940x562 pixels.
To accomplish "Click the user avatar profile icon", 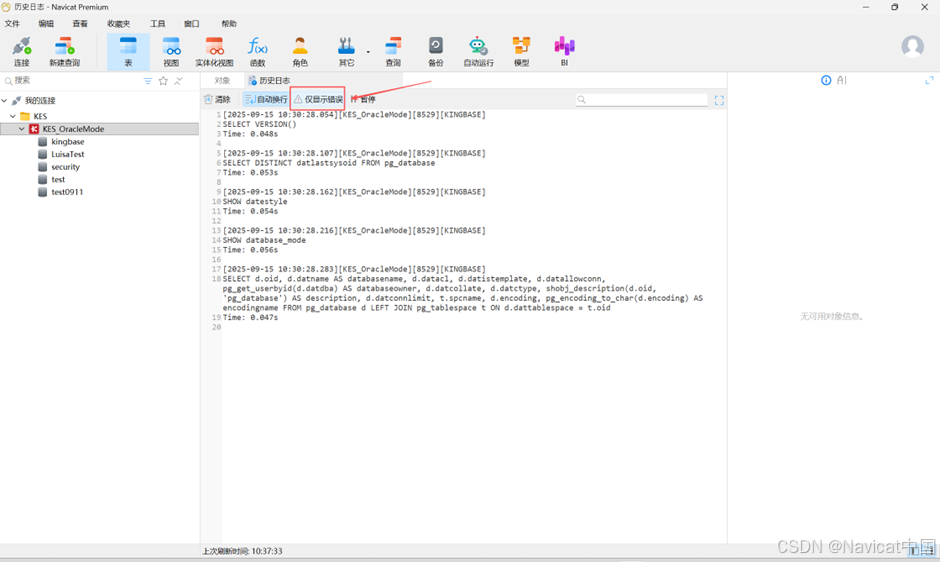I will (x=912, y=46).
